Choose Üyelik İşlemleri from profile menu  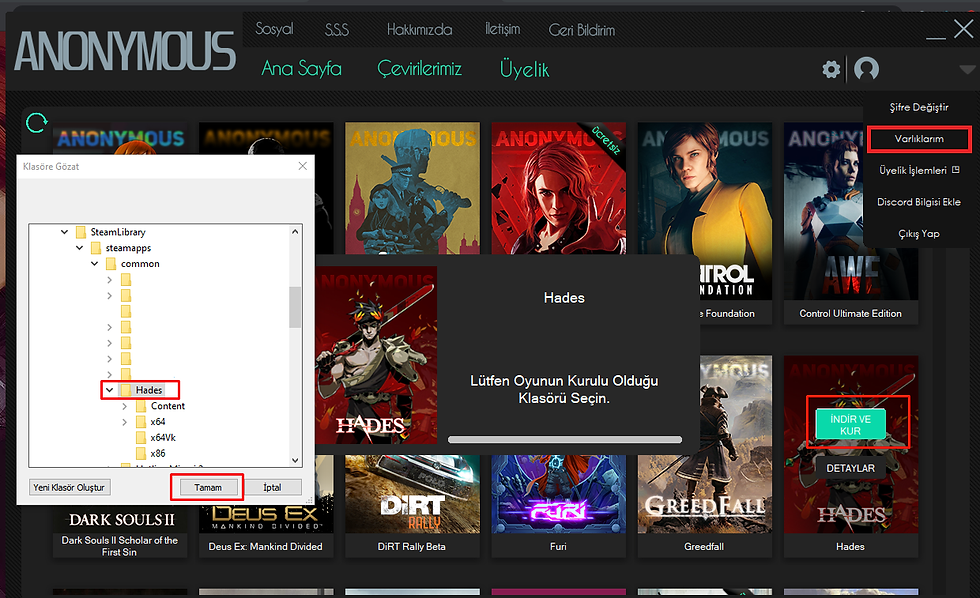pyautogui.click(x=919, y=170)
